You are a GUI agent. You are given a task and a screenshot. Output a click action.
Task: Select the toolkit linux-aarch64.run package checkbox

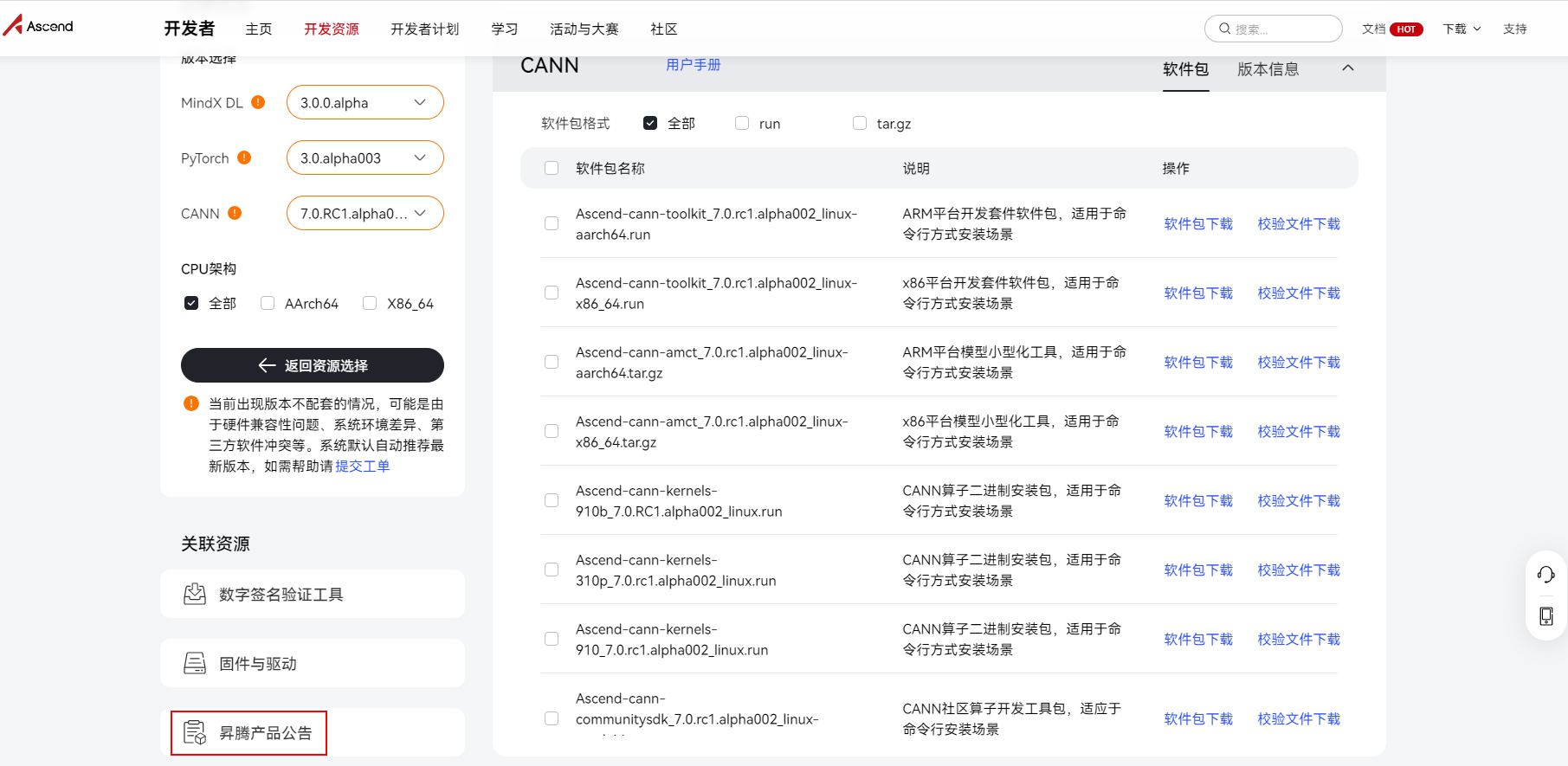click(x=552, y=223)
